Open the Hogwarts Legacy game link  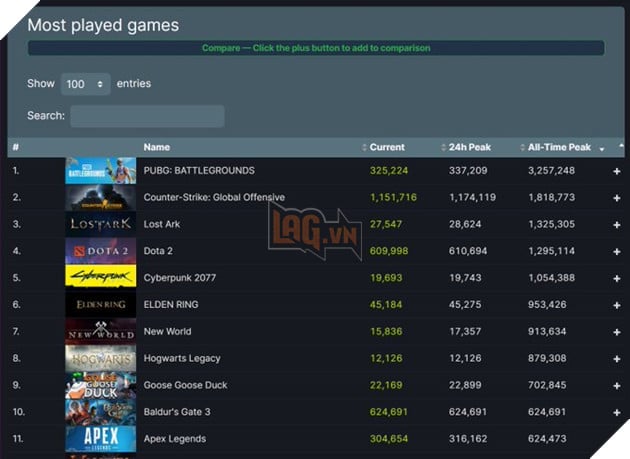click(x=182, y=358)
